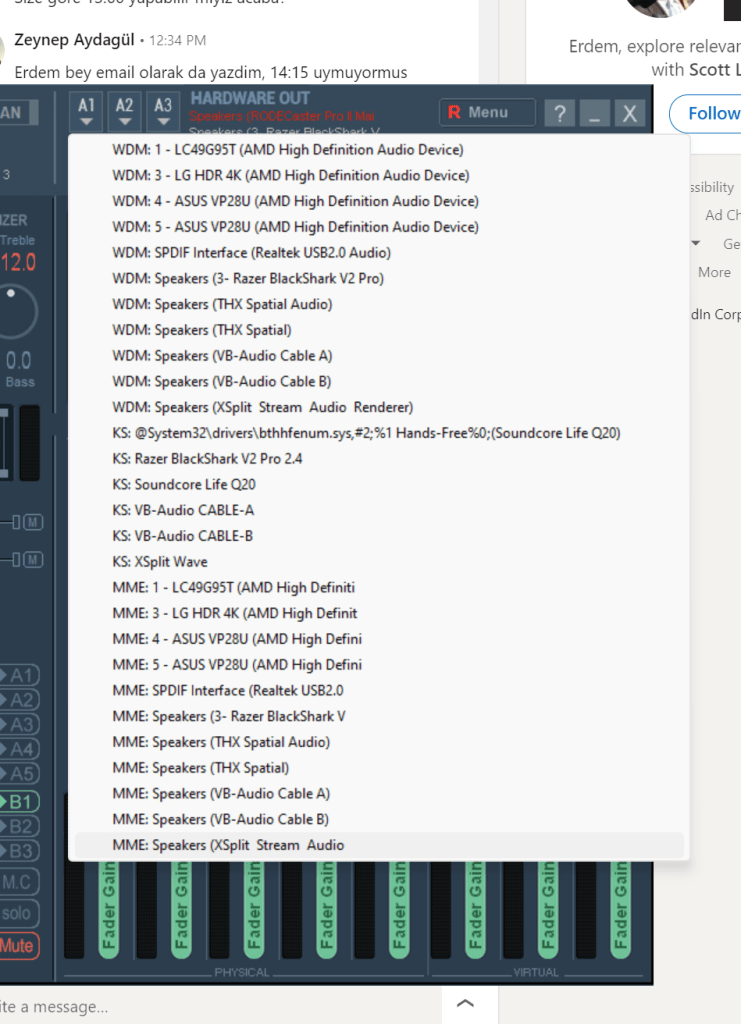Viewport: 741px width, 1024px height.
Task: Open the Voicemeeter Menu button
Action: coord(487,112)
